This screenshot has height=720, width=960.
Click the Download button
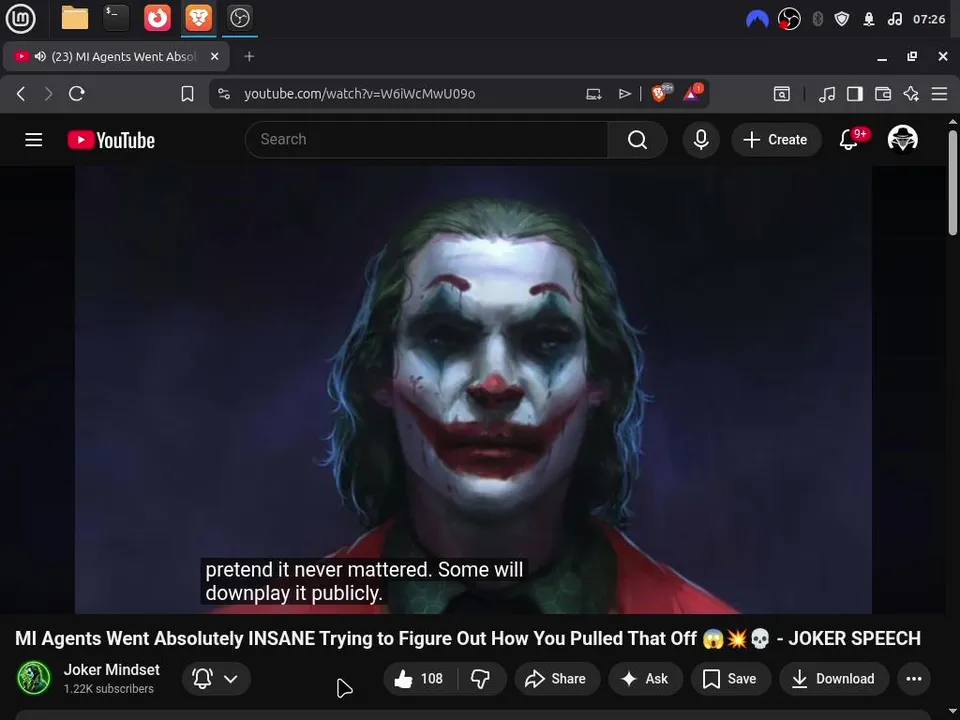tap(834, 678)
